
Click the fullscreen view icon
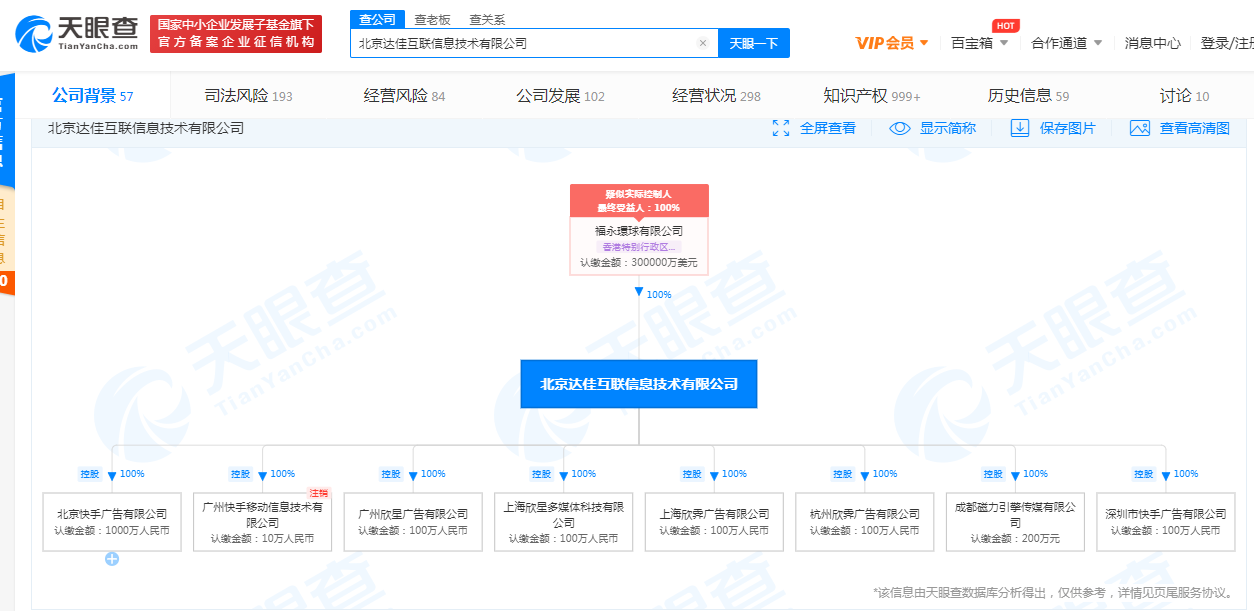(x=781, y=128)
